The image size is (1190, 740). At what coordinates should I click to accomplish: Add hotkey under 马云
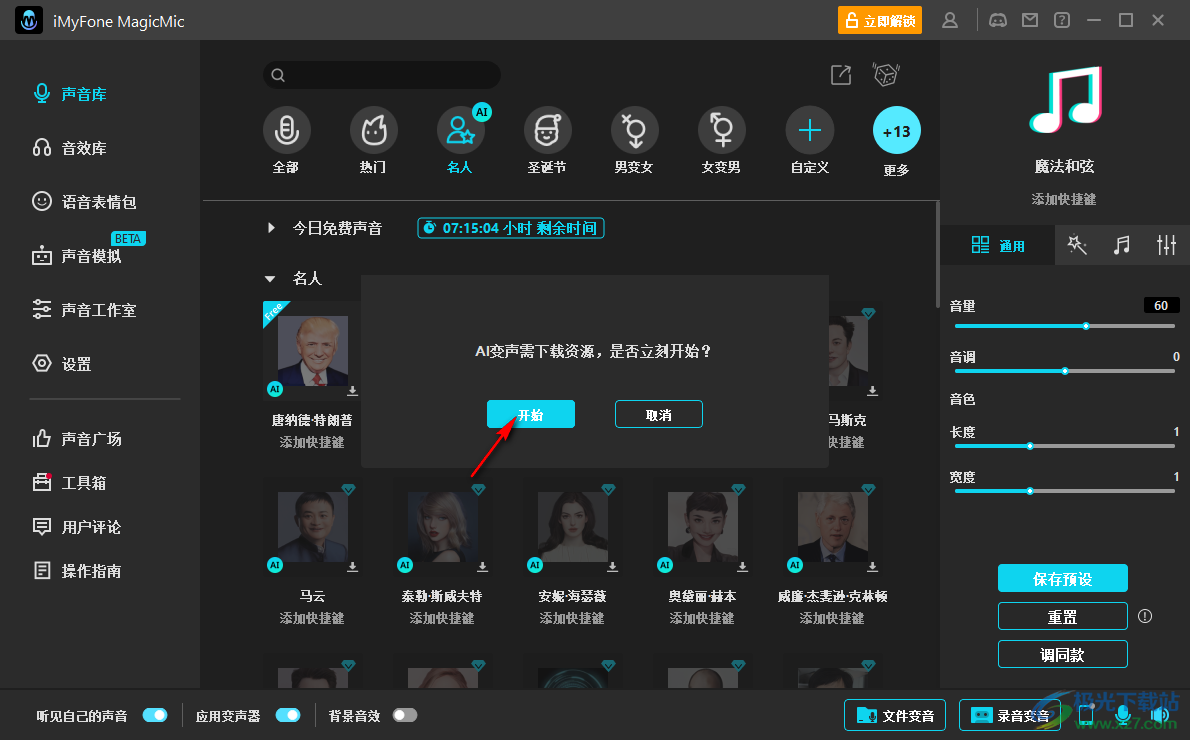tap(312, 618)
